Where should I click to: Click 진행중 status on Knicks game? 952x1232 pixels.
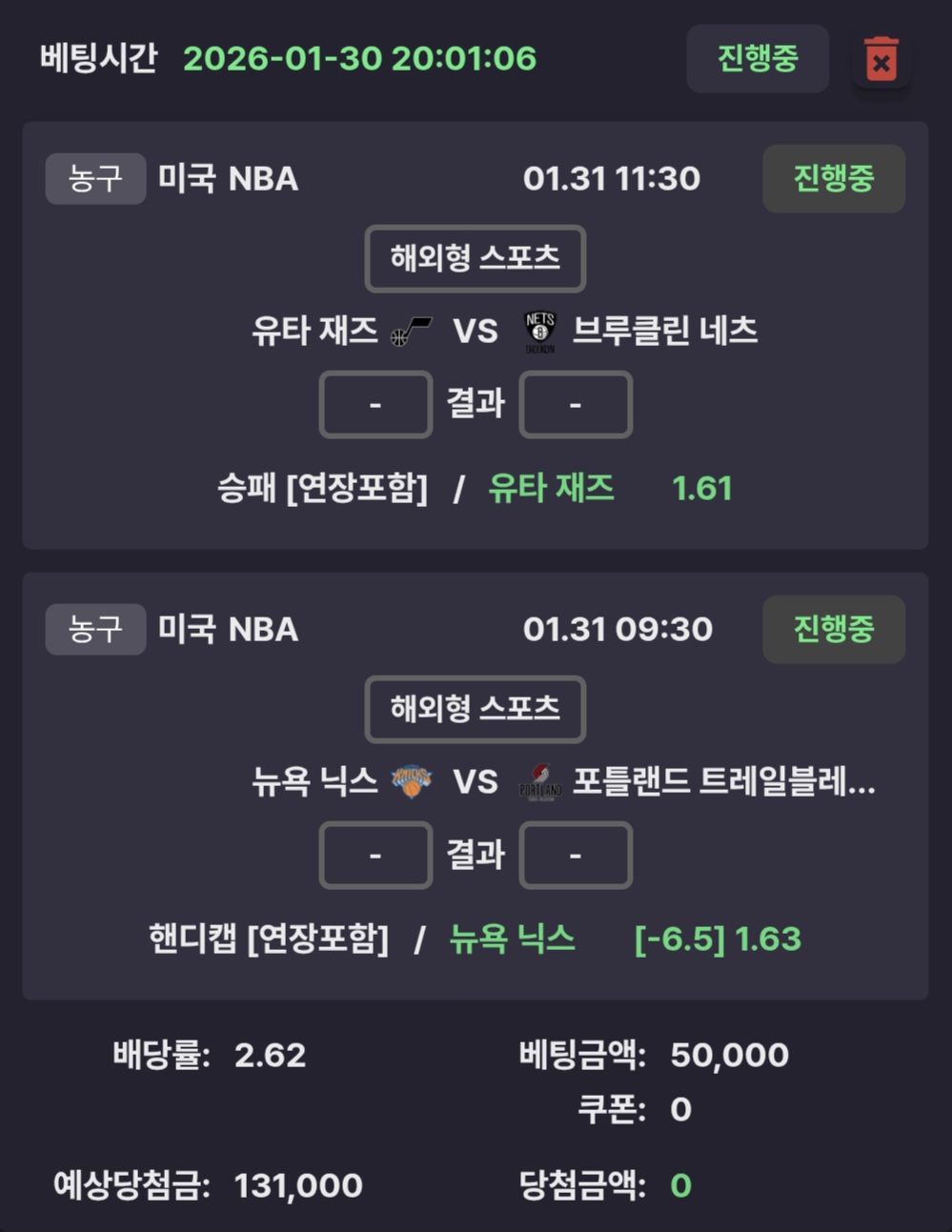tap(833, 629)
